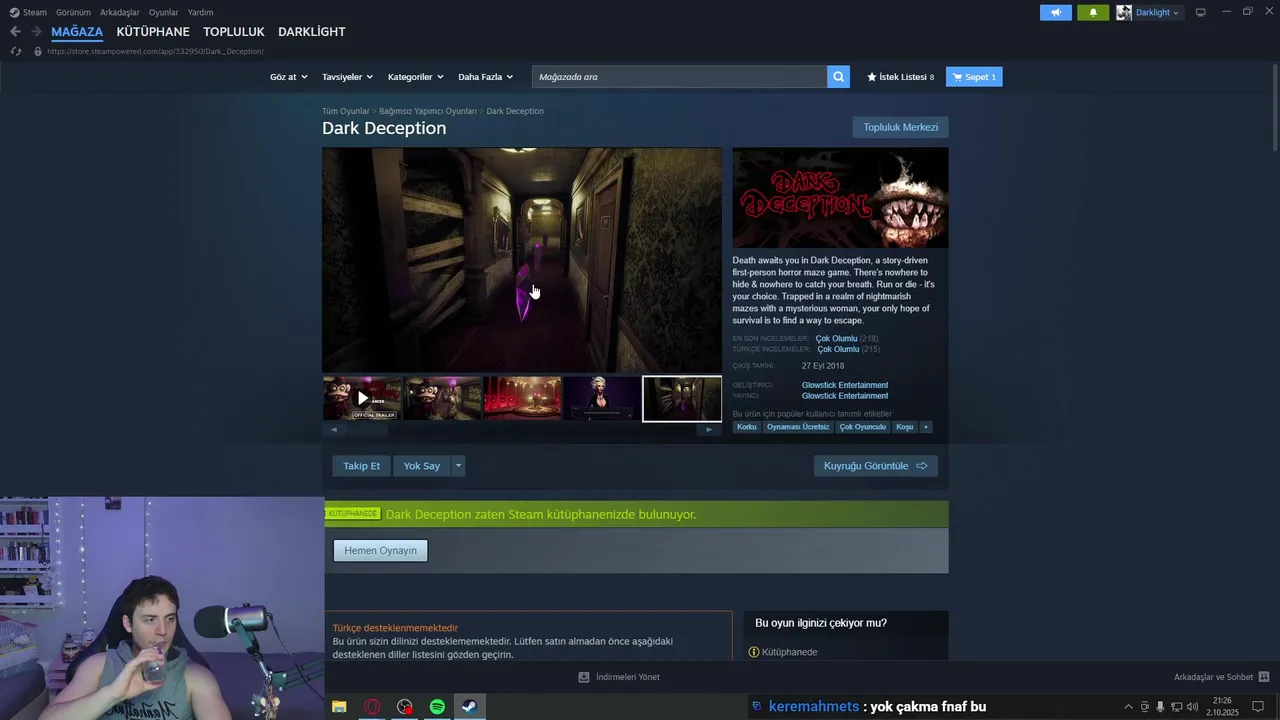Select the white-haired woman thumbnail
1280x720 pixels.
coord(602,398)
